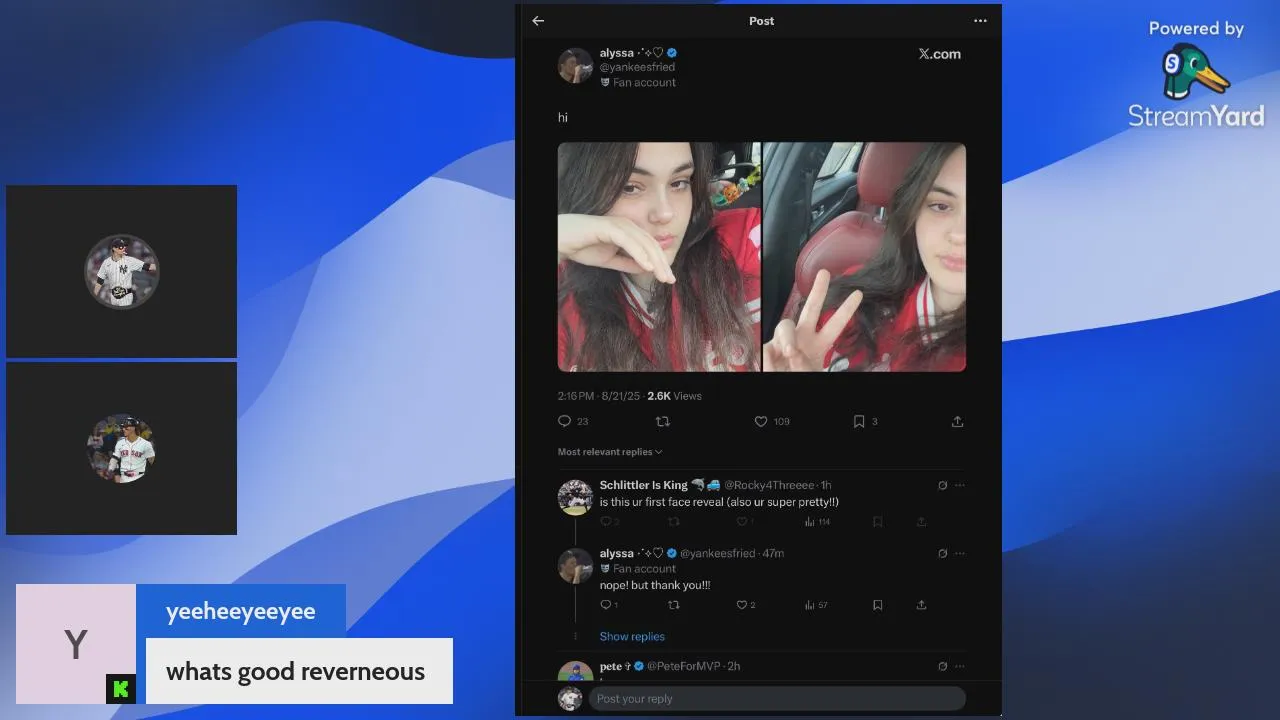
Task: Share Schlittler Is King's comment
Action: [921, 521]
